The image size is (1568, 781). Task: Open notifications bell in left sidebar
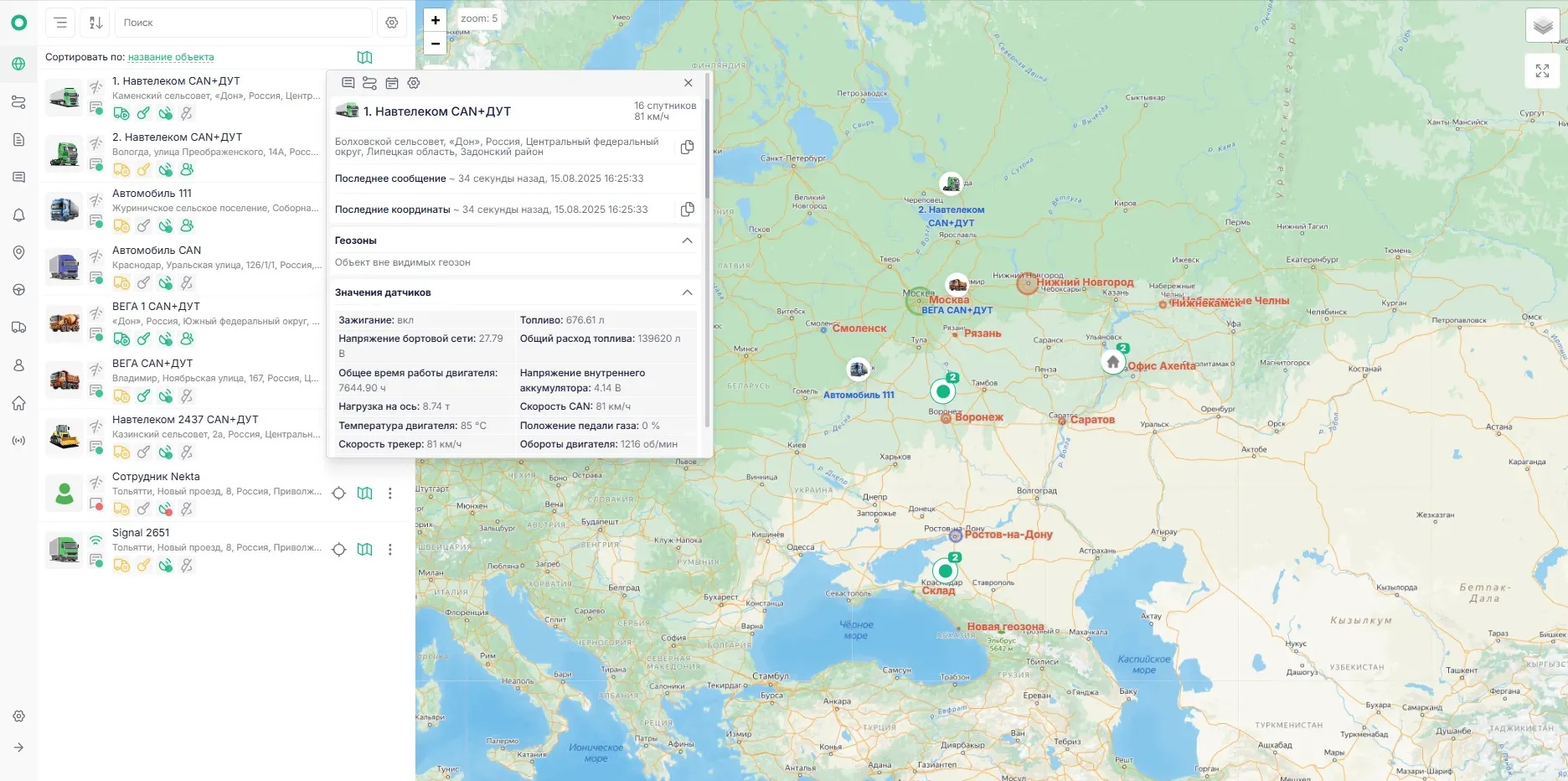pos(18,215)
